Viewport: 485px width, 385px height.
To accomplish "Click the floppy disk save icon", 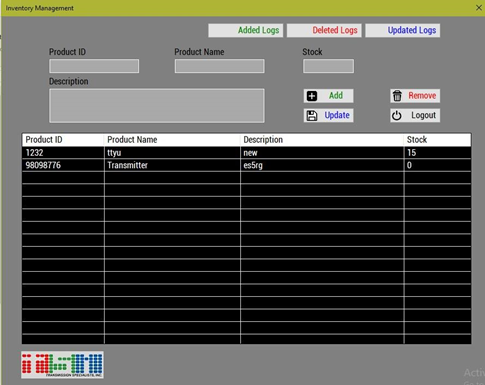I will pyautogui.click(x=312, y=116).
